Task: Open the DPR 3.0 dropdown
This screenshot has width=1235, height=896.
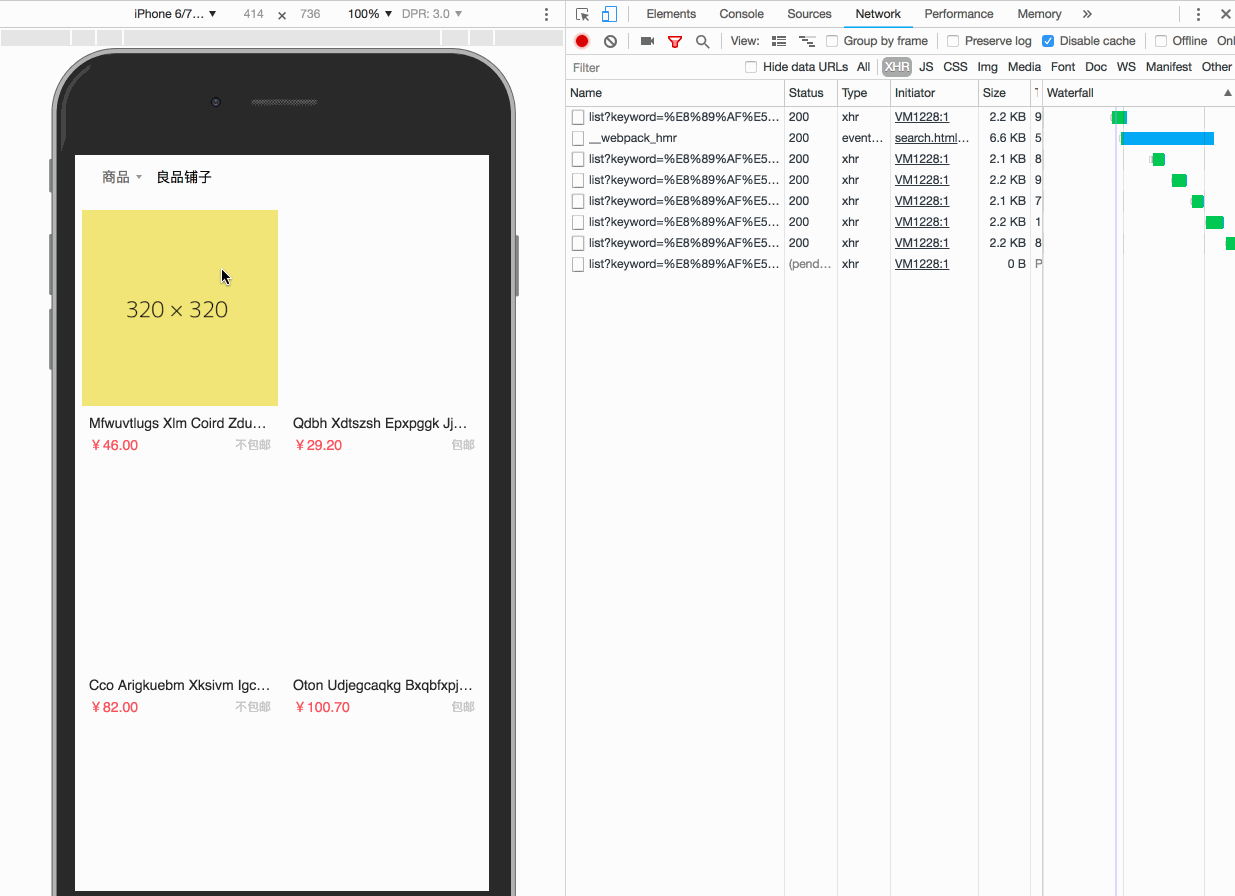Action: tap(432, 14)
